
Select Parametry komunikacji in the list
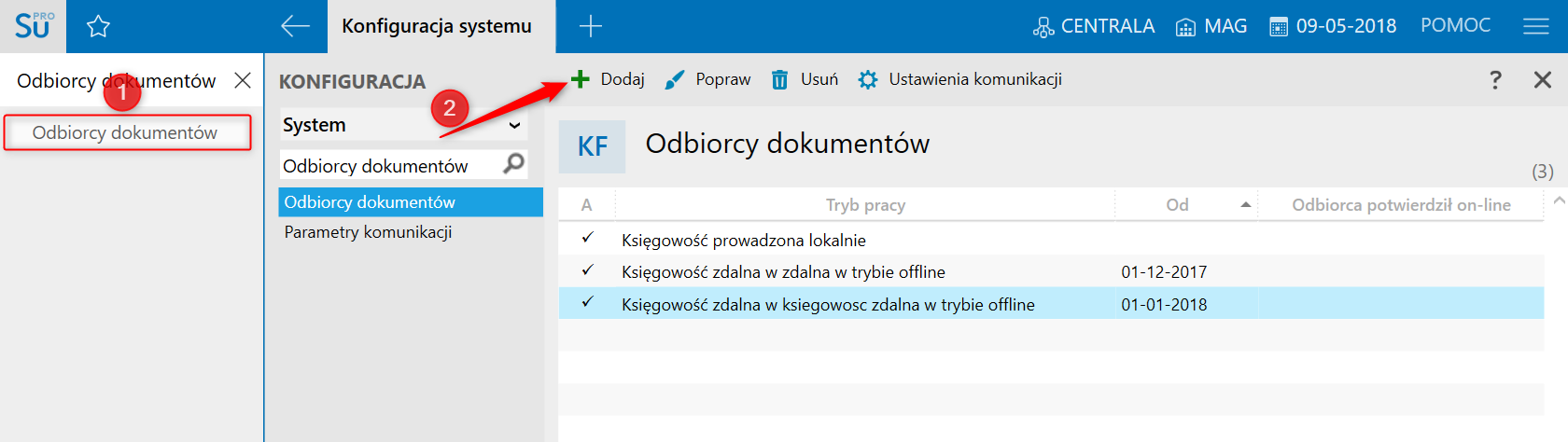coord(368,232)
